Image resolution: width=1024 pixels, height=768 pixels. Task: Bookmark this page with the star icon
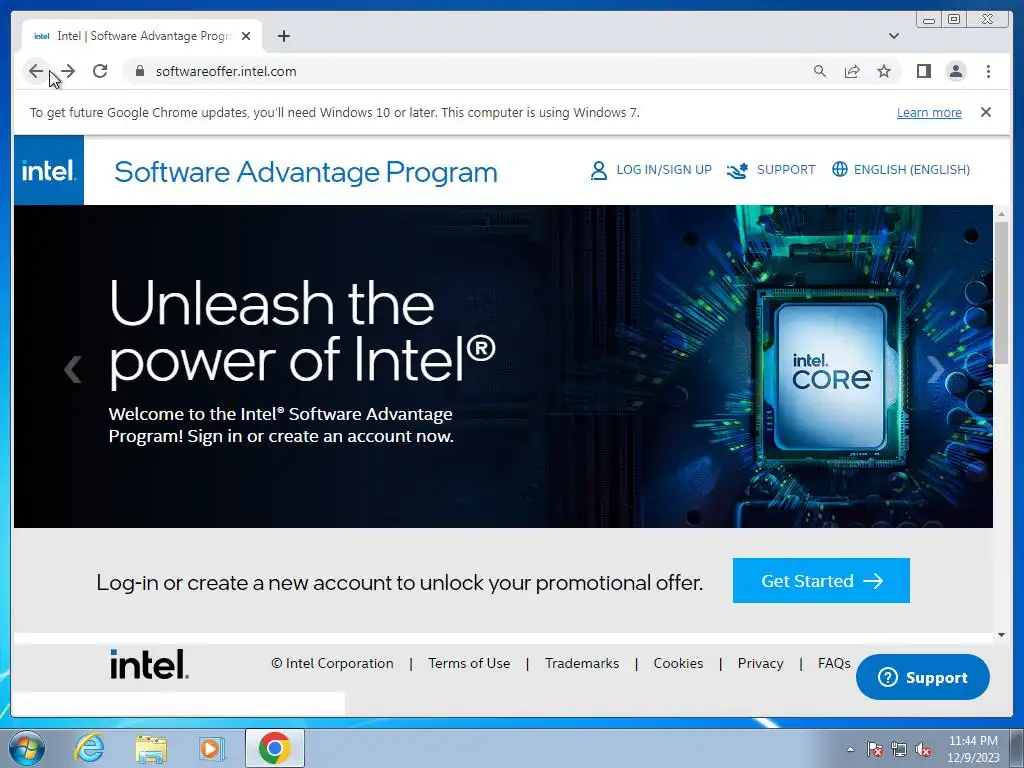coord(884,71)
